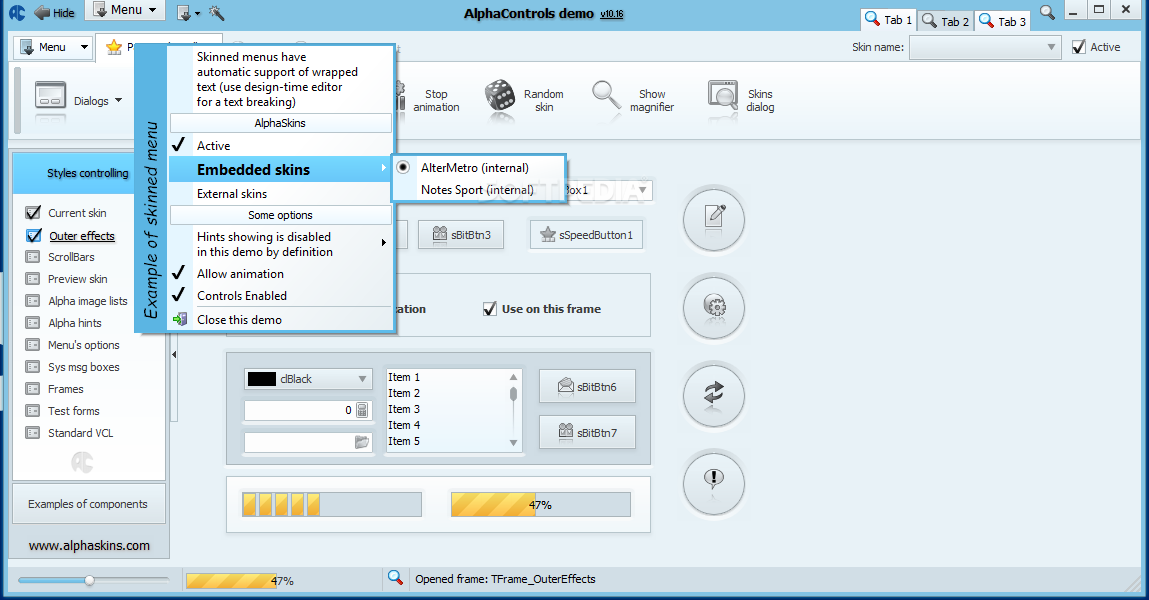Click the sBitBtn6 button
The height and width of the screenshot is (600, 1149).
pos(587,386)
